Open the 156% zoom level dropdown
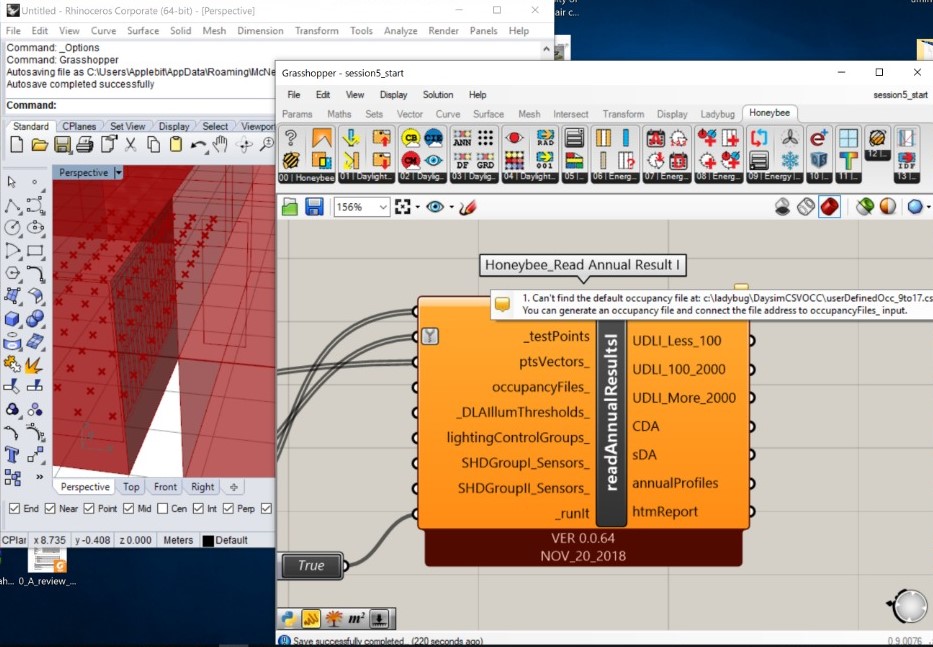The width and height of the screenshot is (933, 647). point(383,207)
